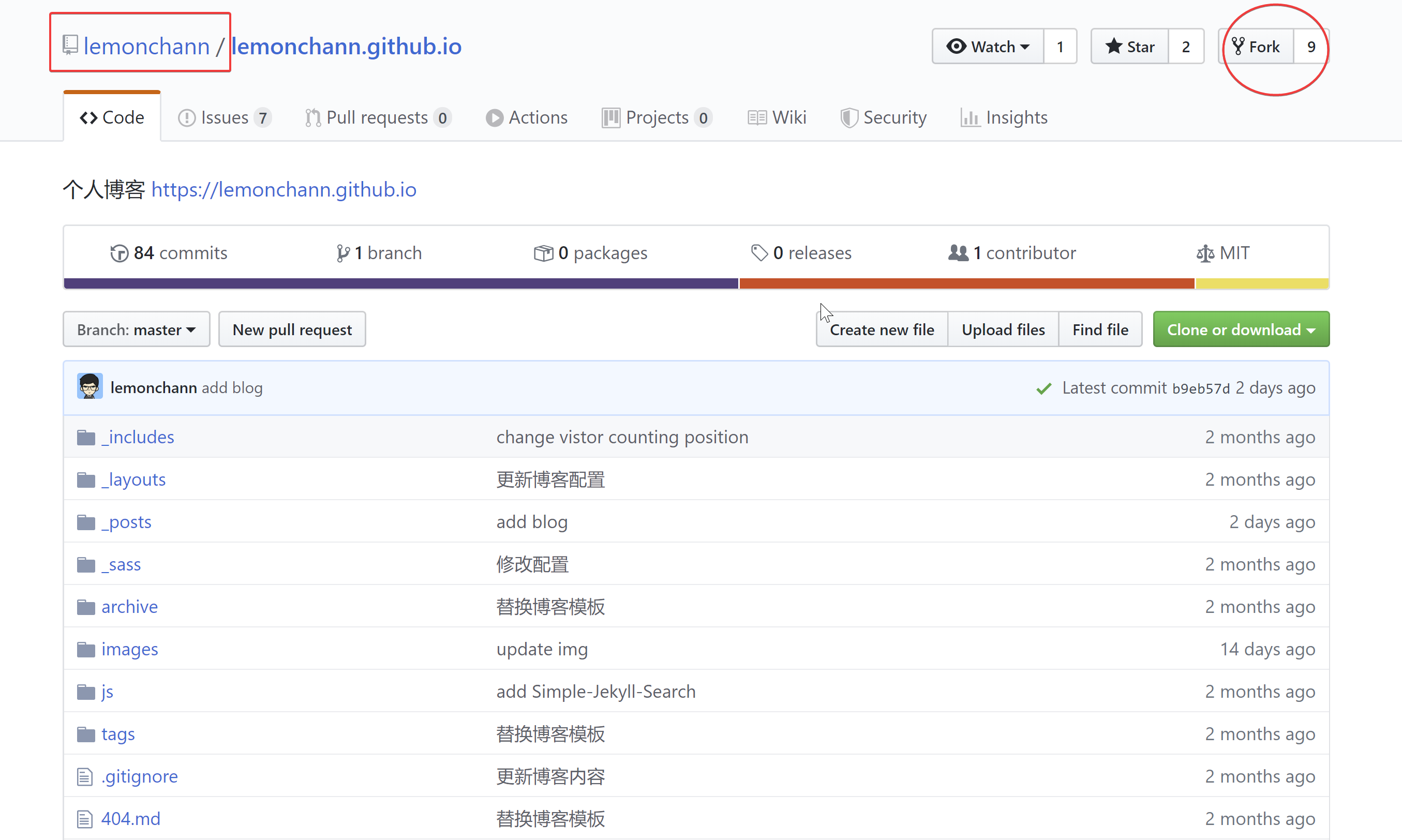This screenshot has height=840, width=1402.
Task: View the watchers count 1
Action: point(1060,47)
